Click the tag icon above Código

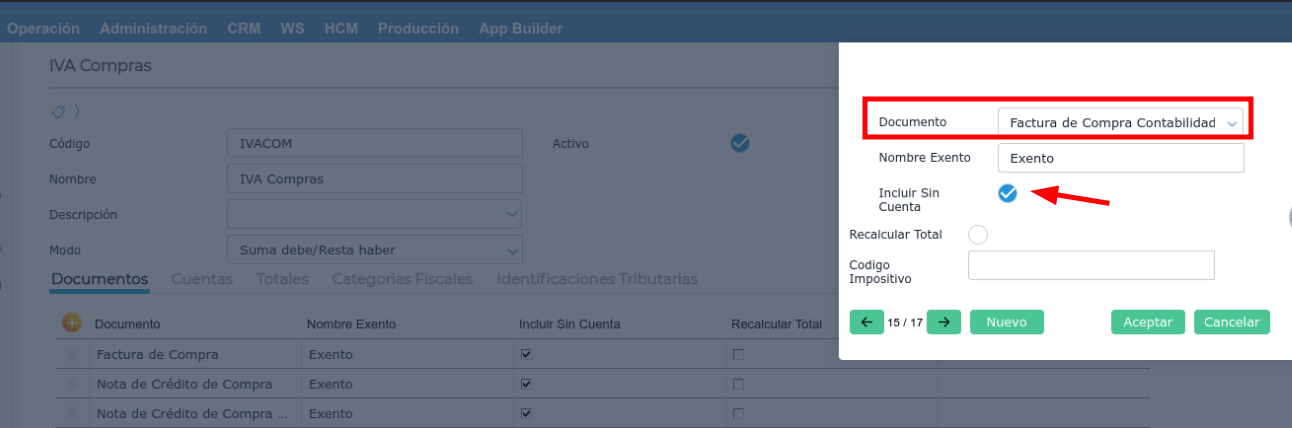tap(59, 111)
